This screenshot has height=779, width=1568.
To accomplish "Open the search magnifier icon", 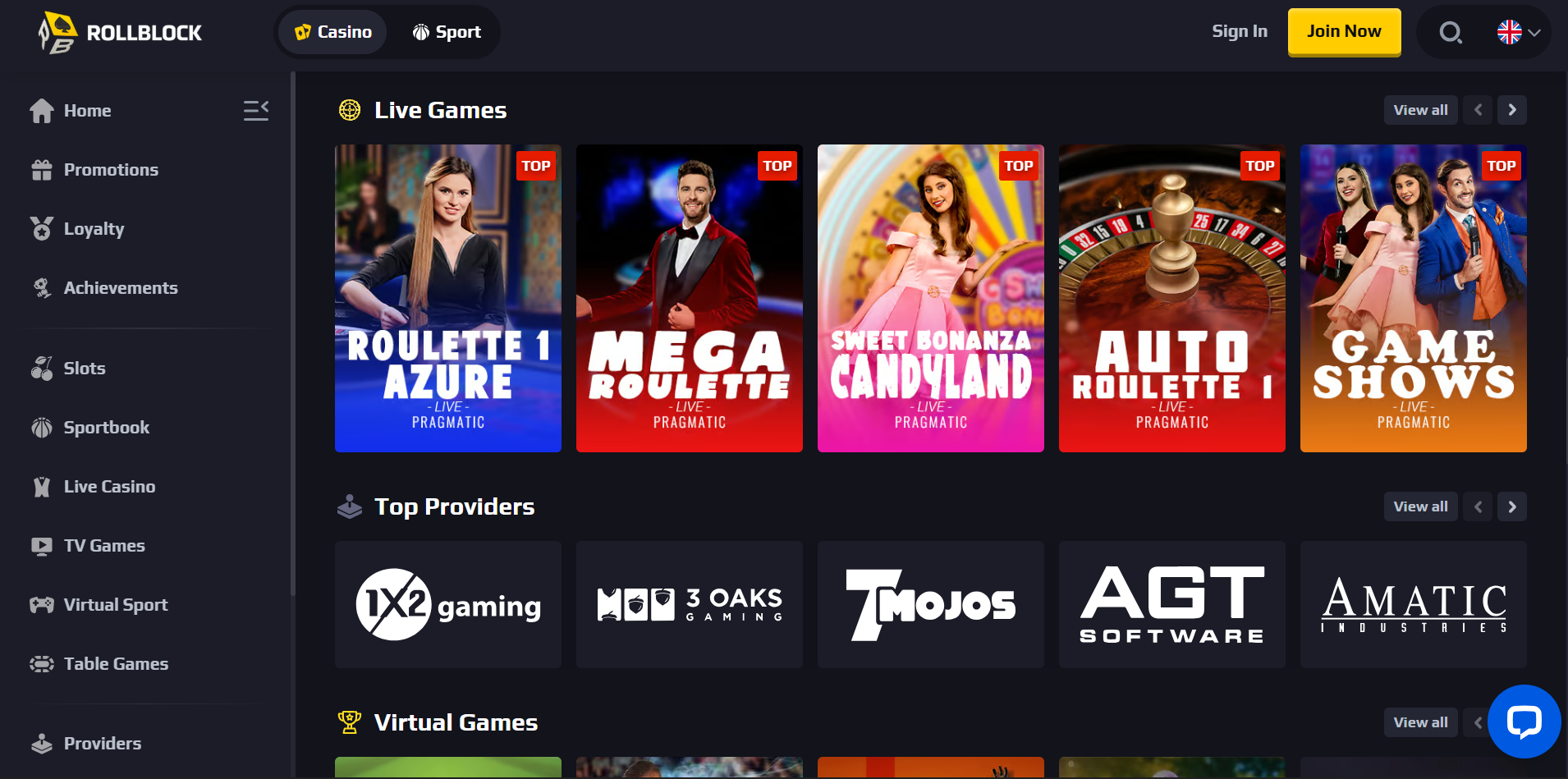I will tap(1451, 33).
